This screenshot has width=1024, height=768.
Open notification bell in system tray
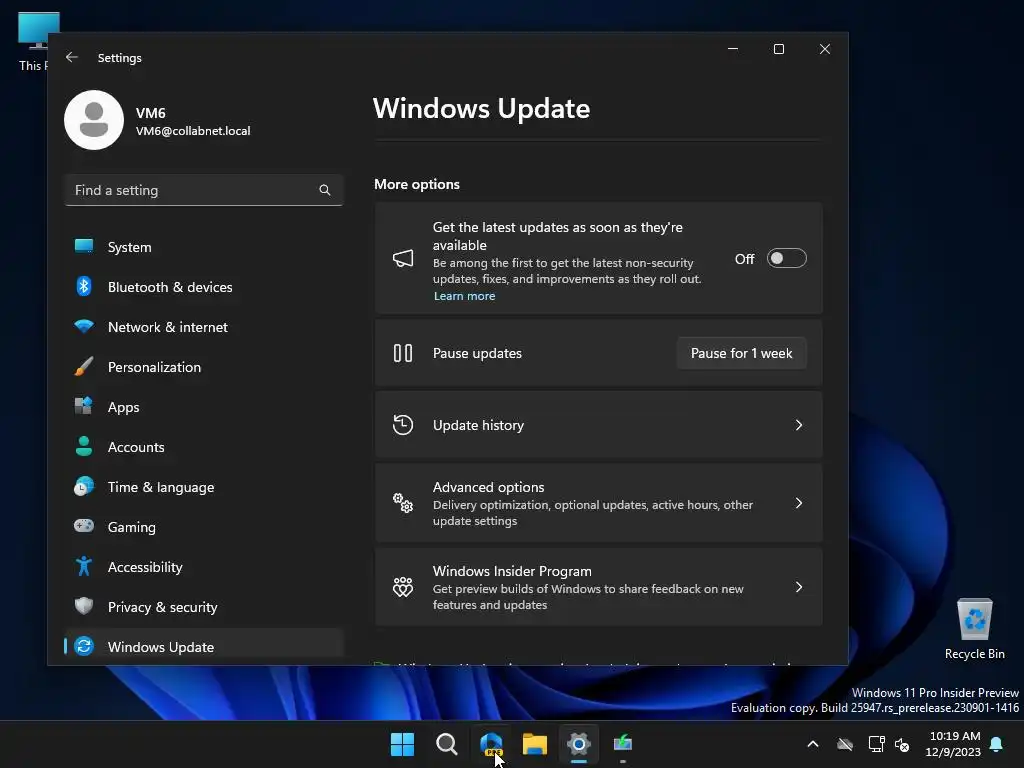click(997, 744)
